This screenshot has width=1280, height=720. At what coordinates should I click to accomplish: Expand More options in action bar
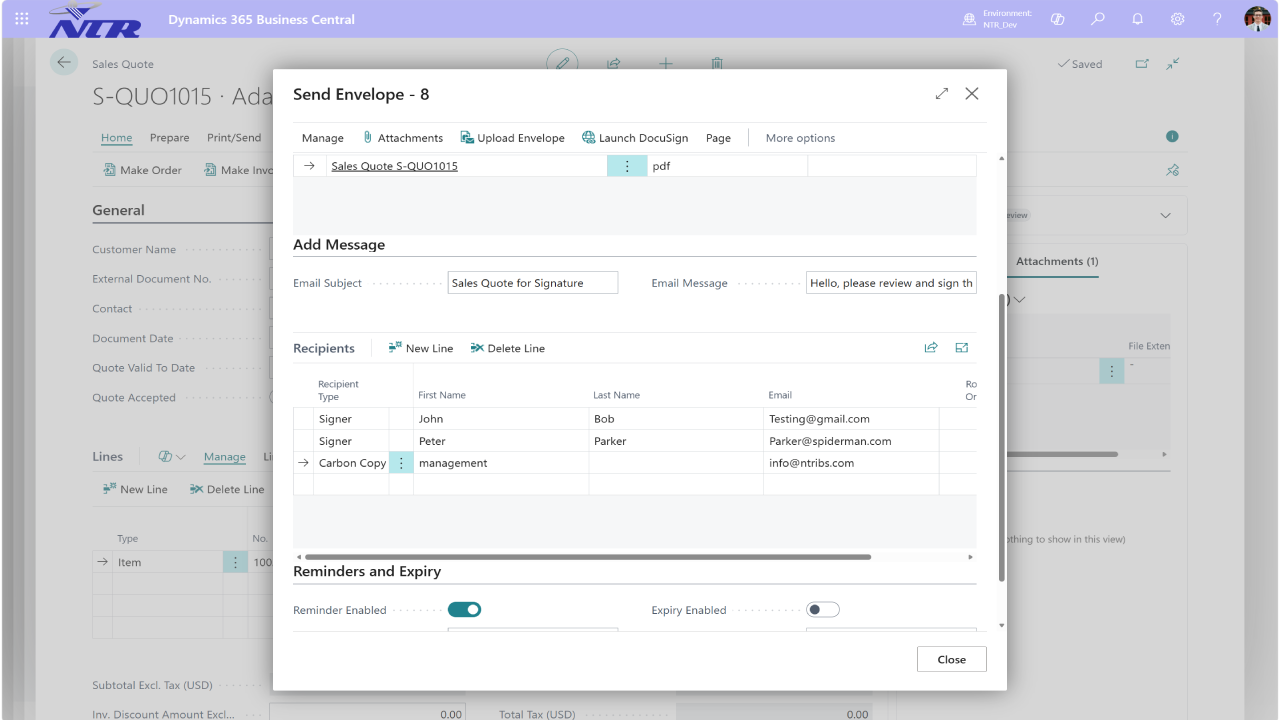coord(800,138)
